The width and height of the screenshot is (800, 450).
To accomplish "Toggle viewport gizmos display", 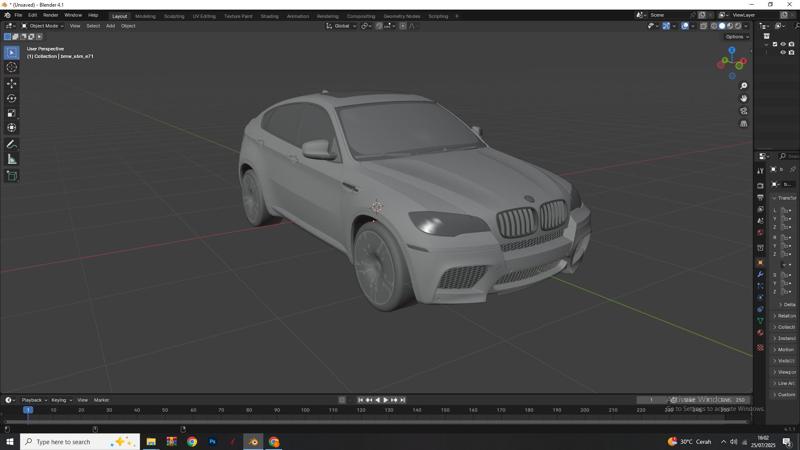I will 666,26.
